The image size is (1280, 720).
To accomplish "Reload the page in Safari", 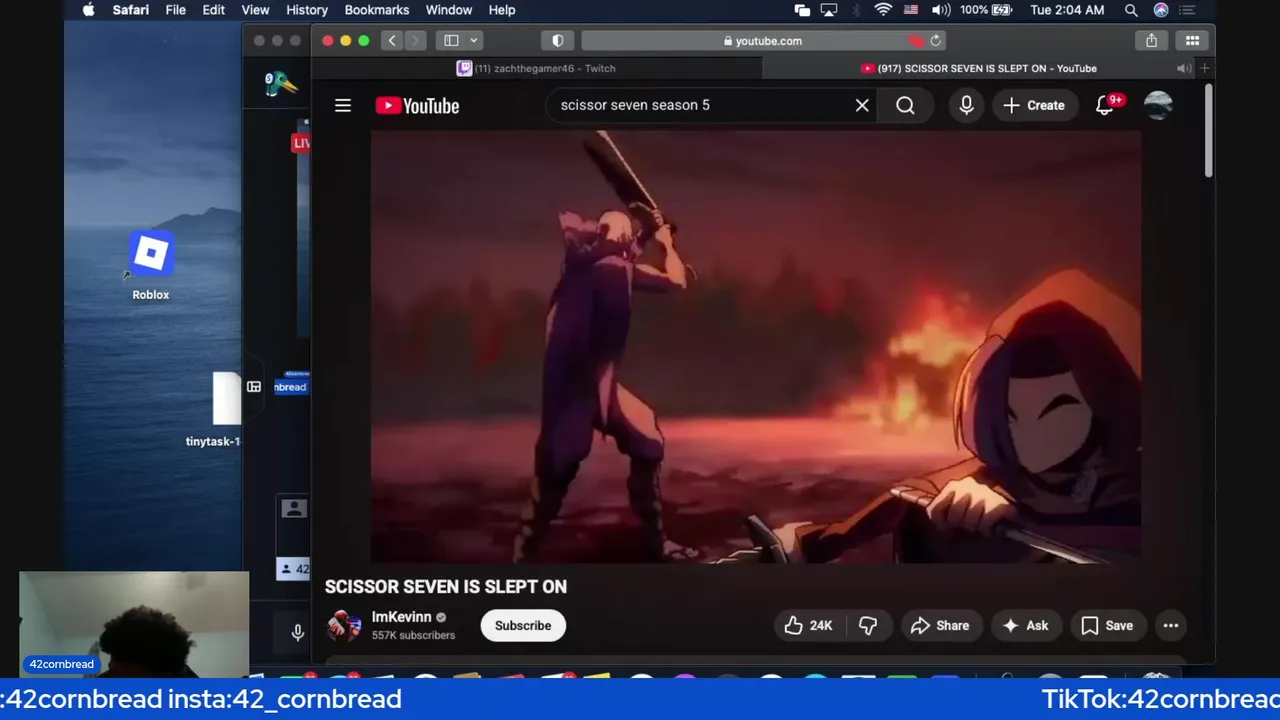I will pos(935,41).
